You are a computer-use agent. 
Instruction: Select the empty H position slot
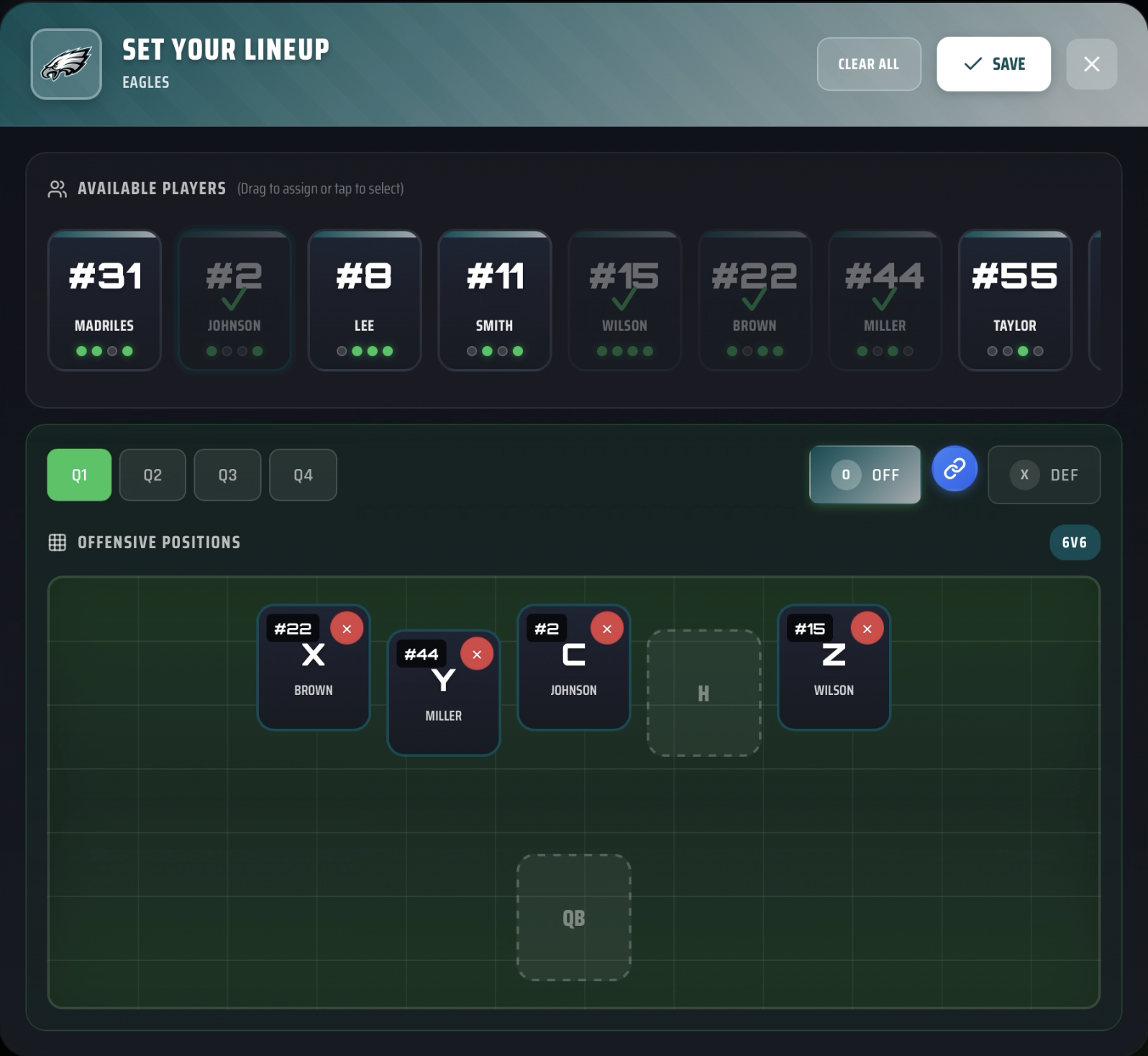(x=704, y=693)
